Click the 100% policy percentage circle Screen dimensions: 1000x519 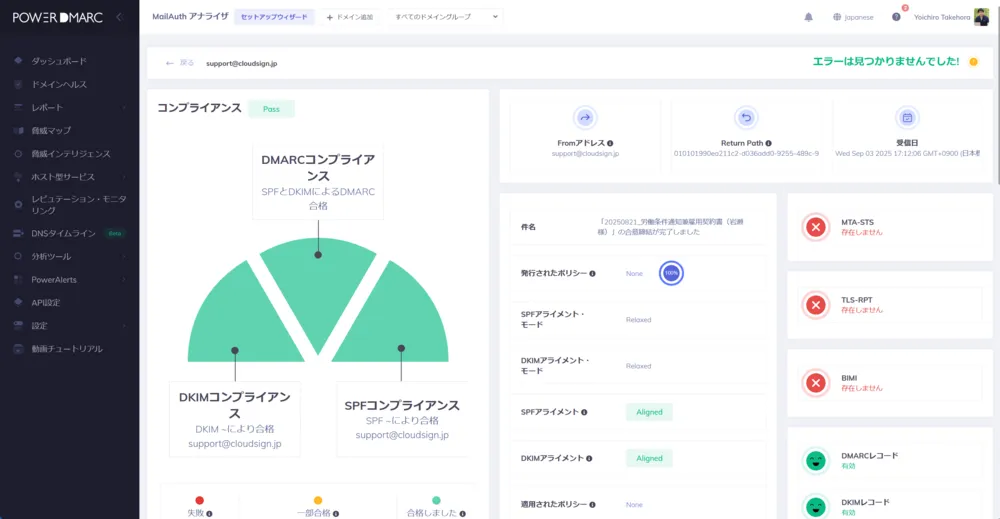[671, 273]
